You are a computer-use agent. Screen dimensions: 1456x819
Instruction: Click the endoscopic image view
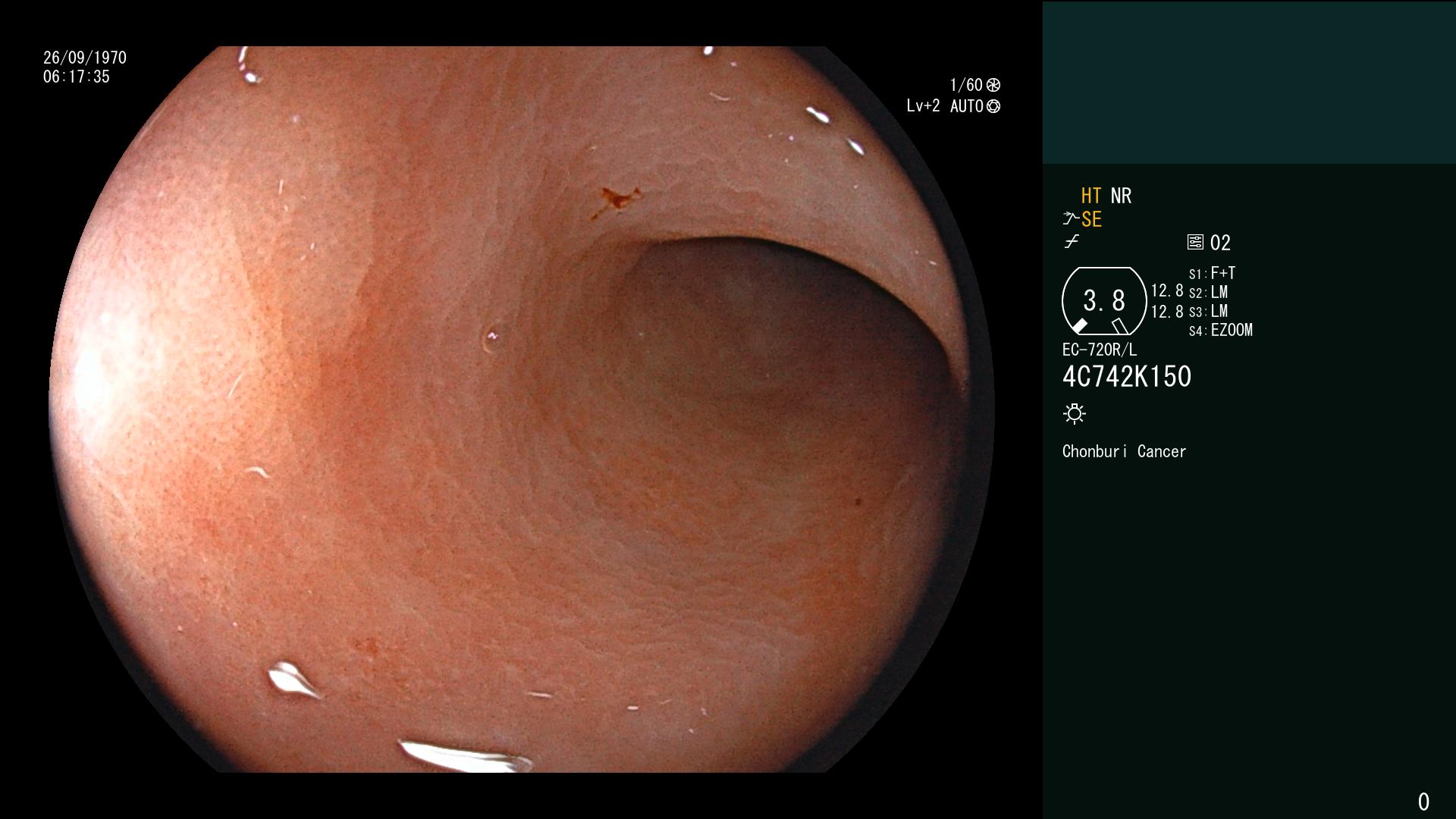tap(522, 409)
